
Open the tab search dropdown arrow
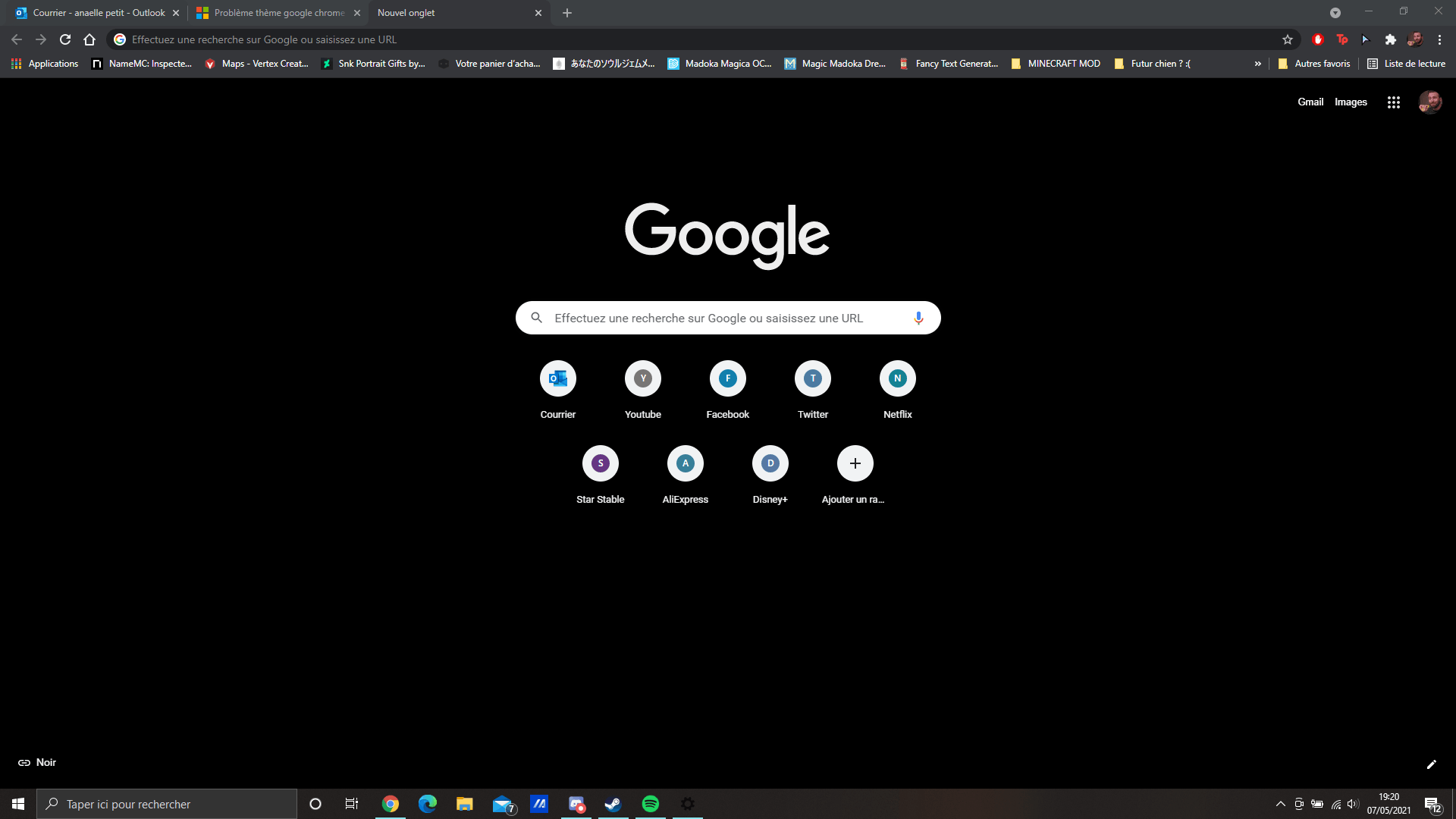(1335, 13)
